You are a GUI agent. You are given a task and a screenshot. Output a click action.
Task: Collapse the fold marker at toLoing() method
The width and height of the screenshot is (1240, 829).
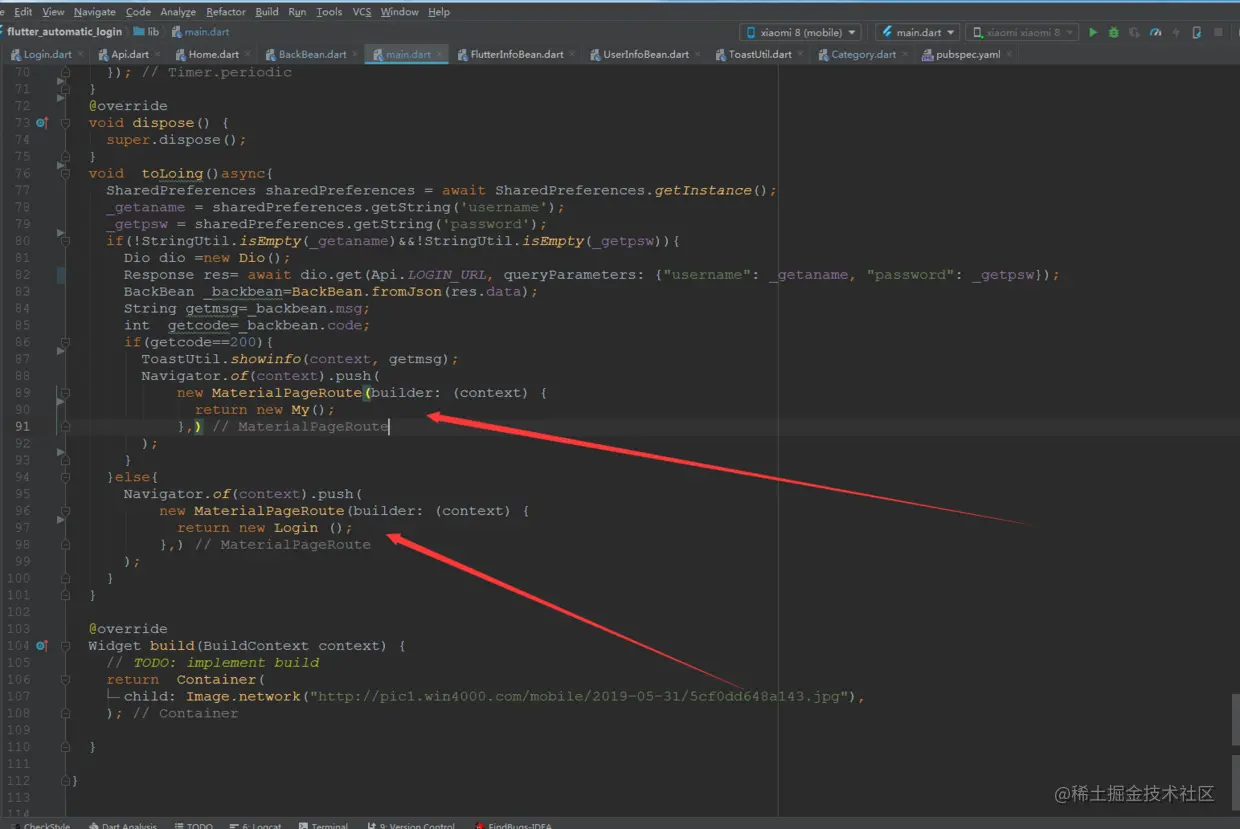click(x=65, y=173)
